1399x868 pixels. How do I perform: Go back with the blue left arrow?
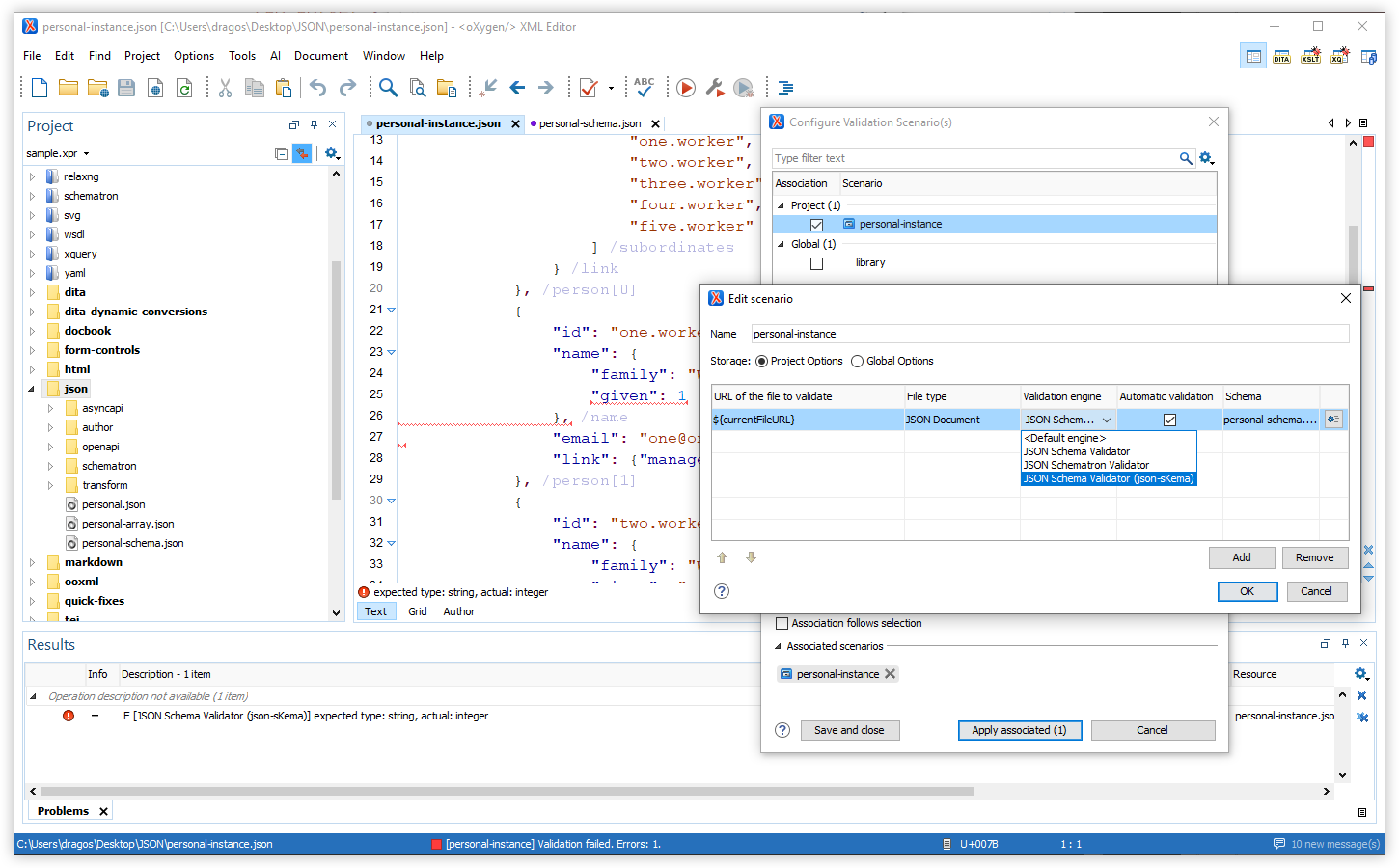click(x=517, y=88)
